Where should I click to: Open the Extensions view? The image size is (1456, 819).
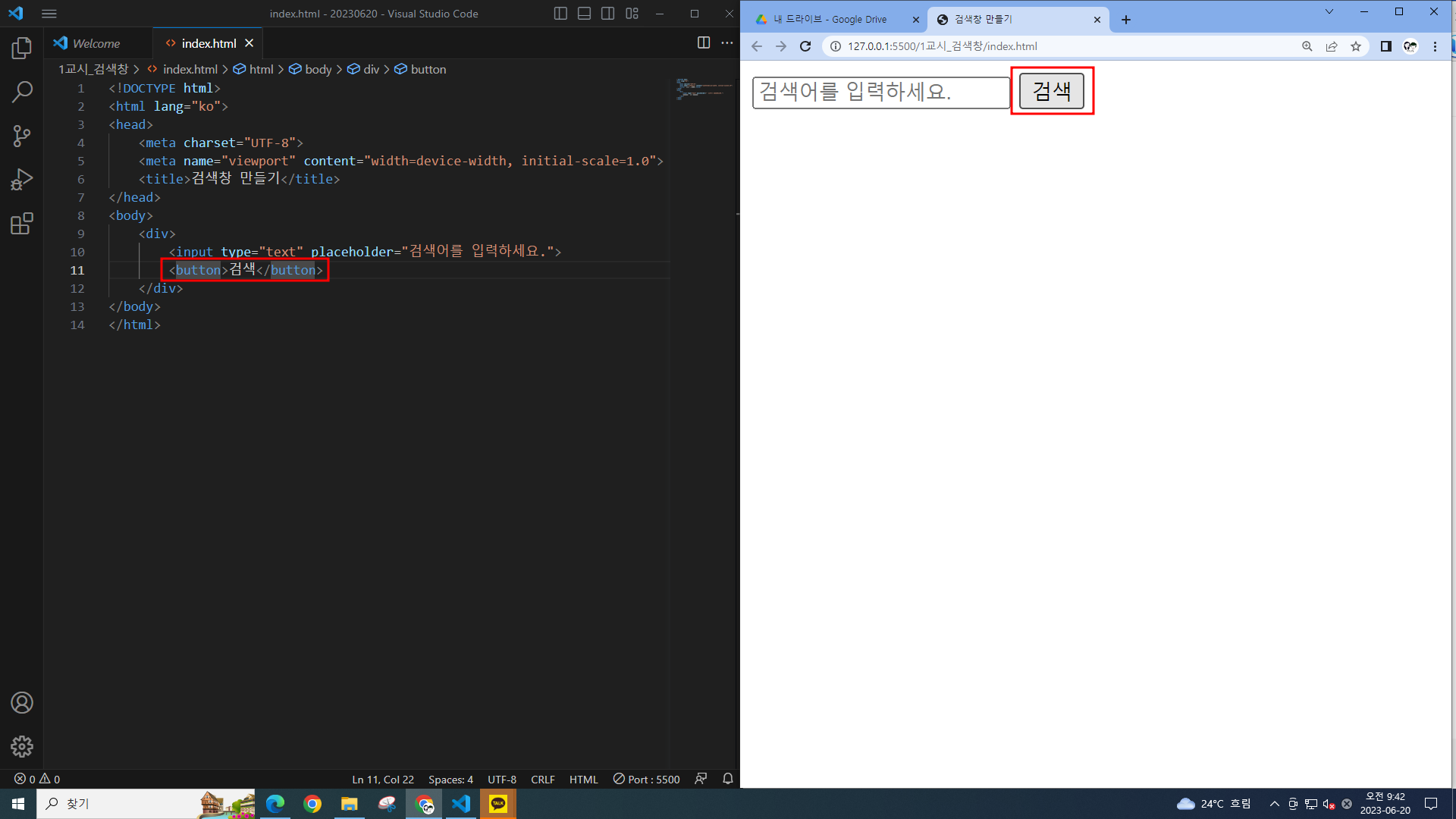pyautogui.click(x=22, y=224)
